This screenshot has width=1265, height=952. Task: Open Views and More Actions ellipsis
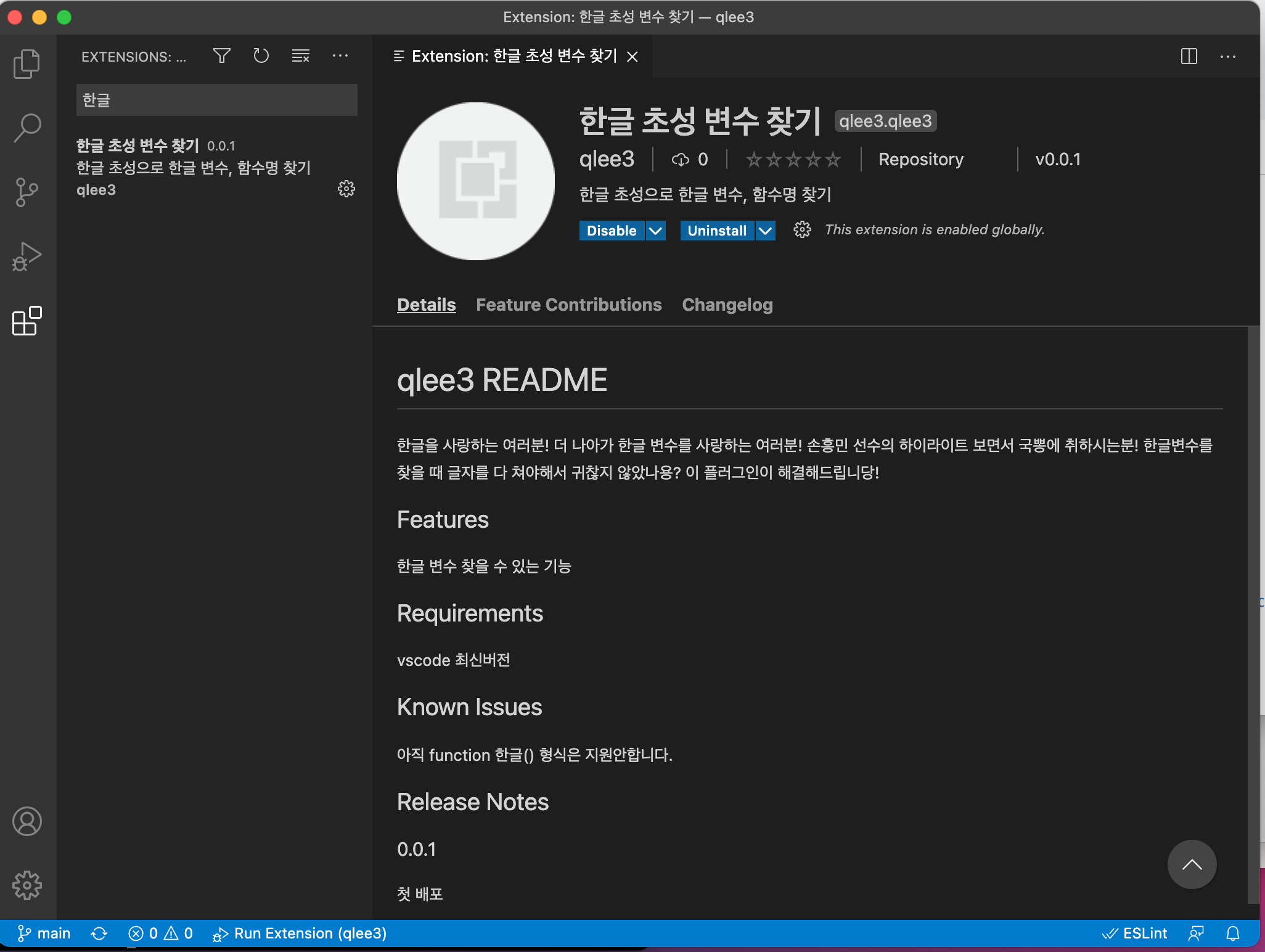point(340,56)
